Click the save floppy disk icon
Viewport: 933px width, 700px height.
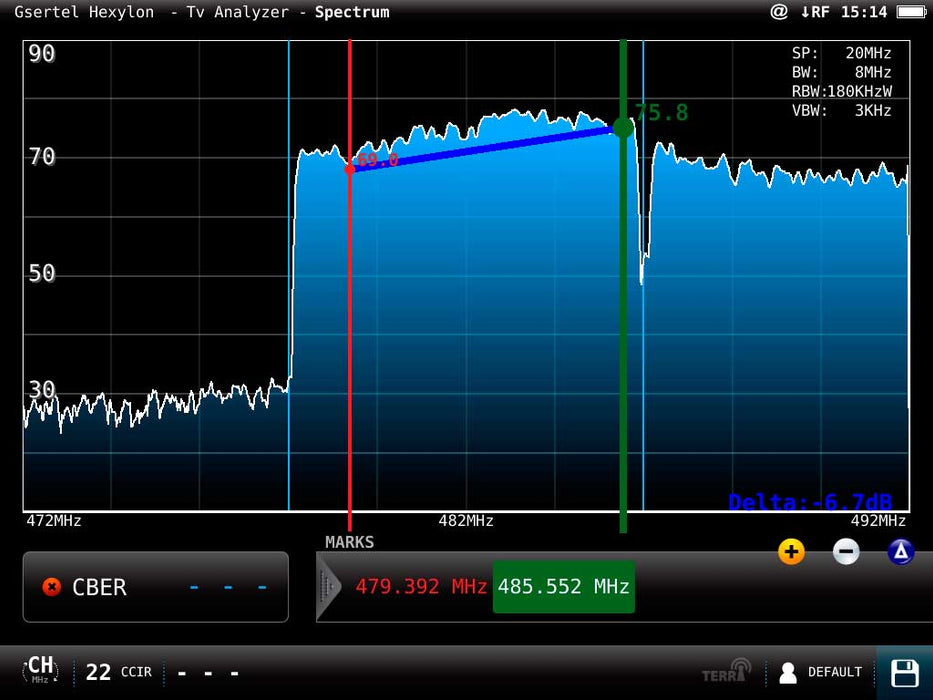(904, 672)
